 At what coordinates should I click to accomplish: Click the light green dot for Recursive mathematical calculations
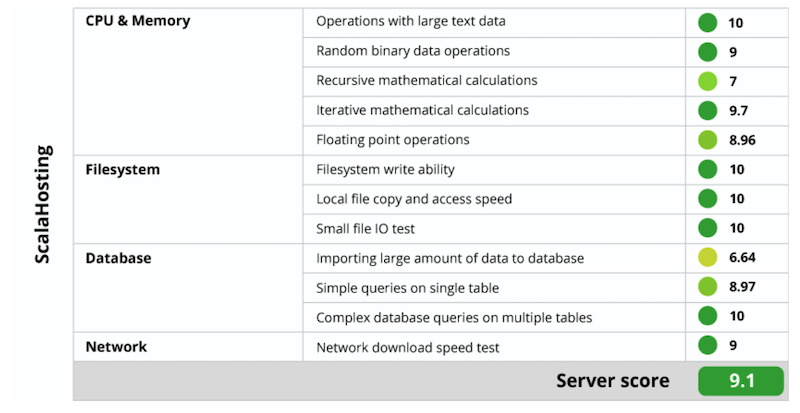tap(708, 81)
